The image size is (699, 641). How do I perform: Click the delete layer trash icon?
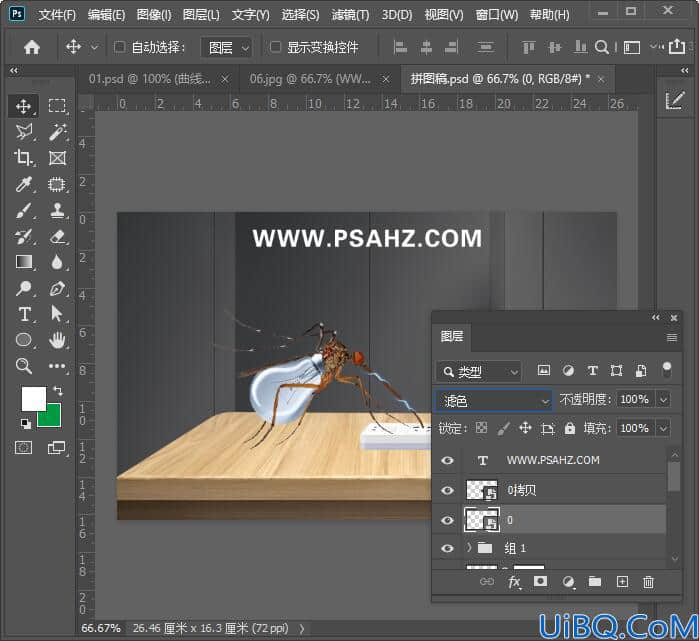tap(648, 582)
